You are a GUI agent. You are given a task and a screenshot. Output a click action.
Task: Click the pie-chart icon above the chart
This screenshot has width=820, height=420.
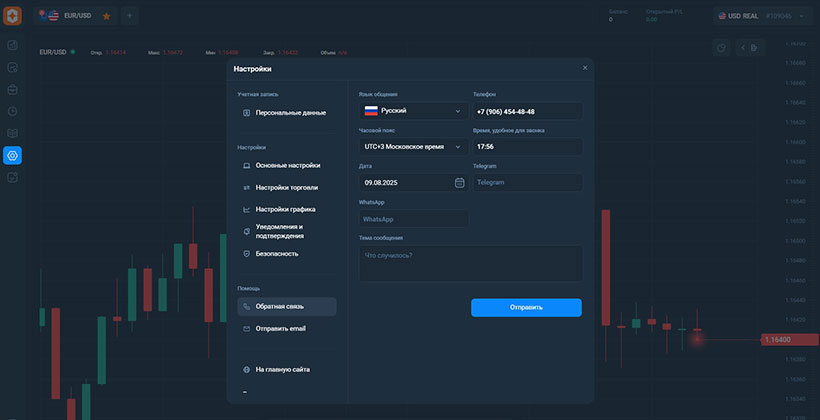721,48
